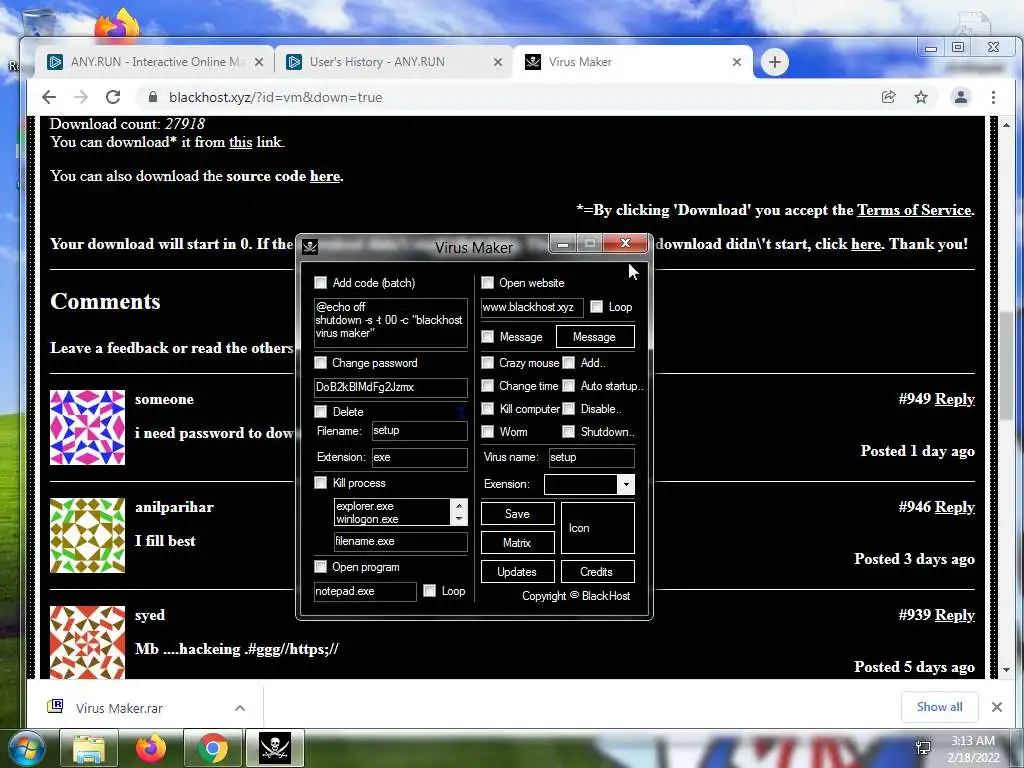Click the Matrix button
Image resolution: width=1024 pixels, height=768 pixels.
pyautogui.click(x=517, y=543)
